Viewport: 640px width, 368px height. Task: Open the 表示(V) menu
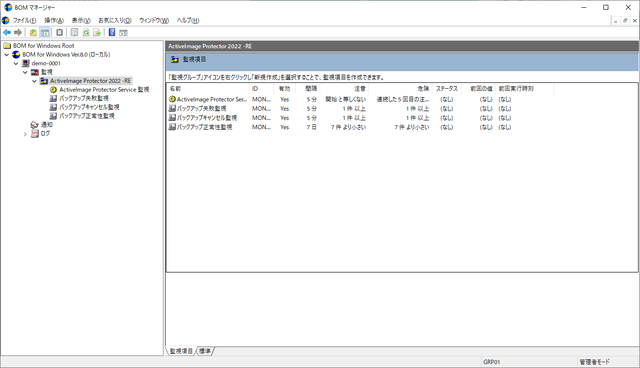pos(81,20)
